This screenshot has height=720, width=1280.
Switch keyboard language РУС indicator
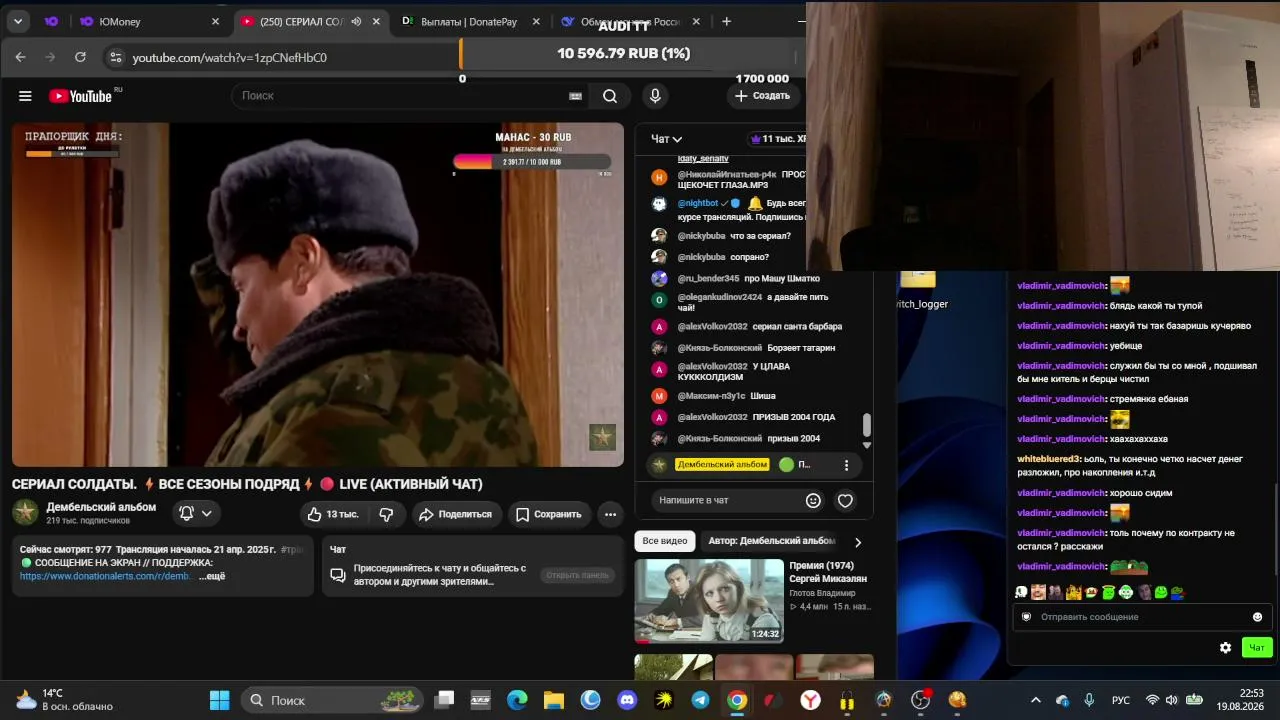pyautogui.click(x=1121, y=700)
